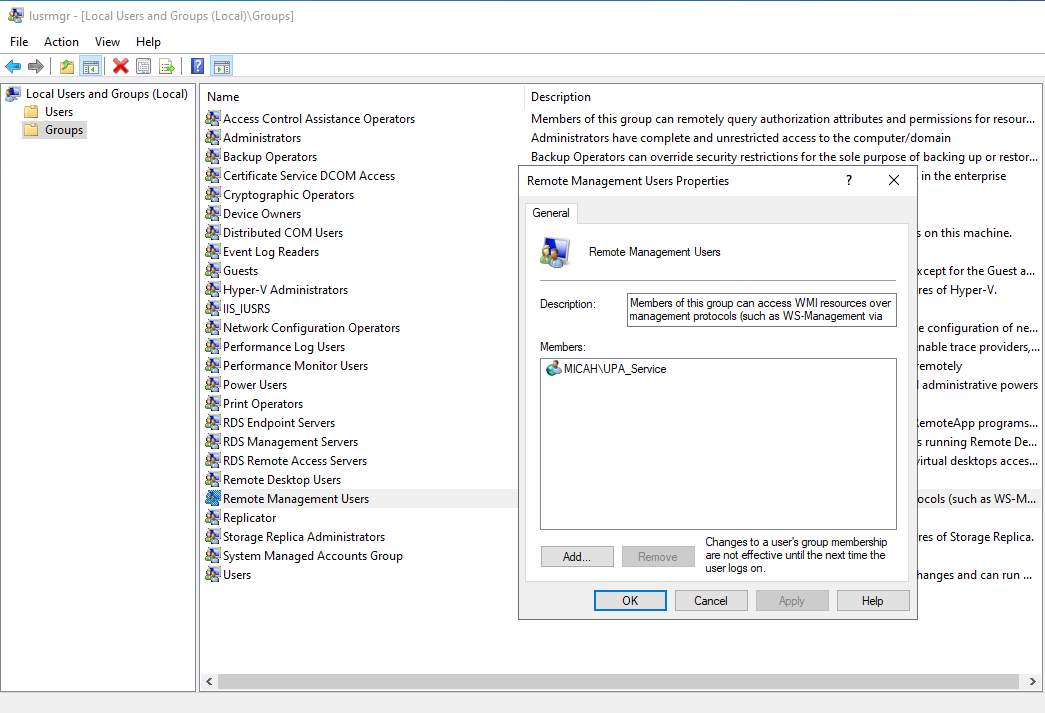Click the blue question mark Help icon
The image size is (1045, 713).
(x=198, y=67)
